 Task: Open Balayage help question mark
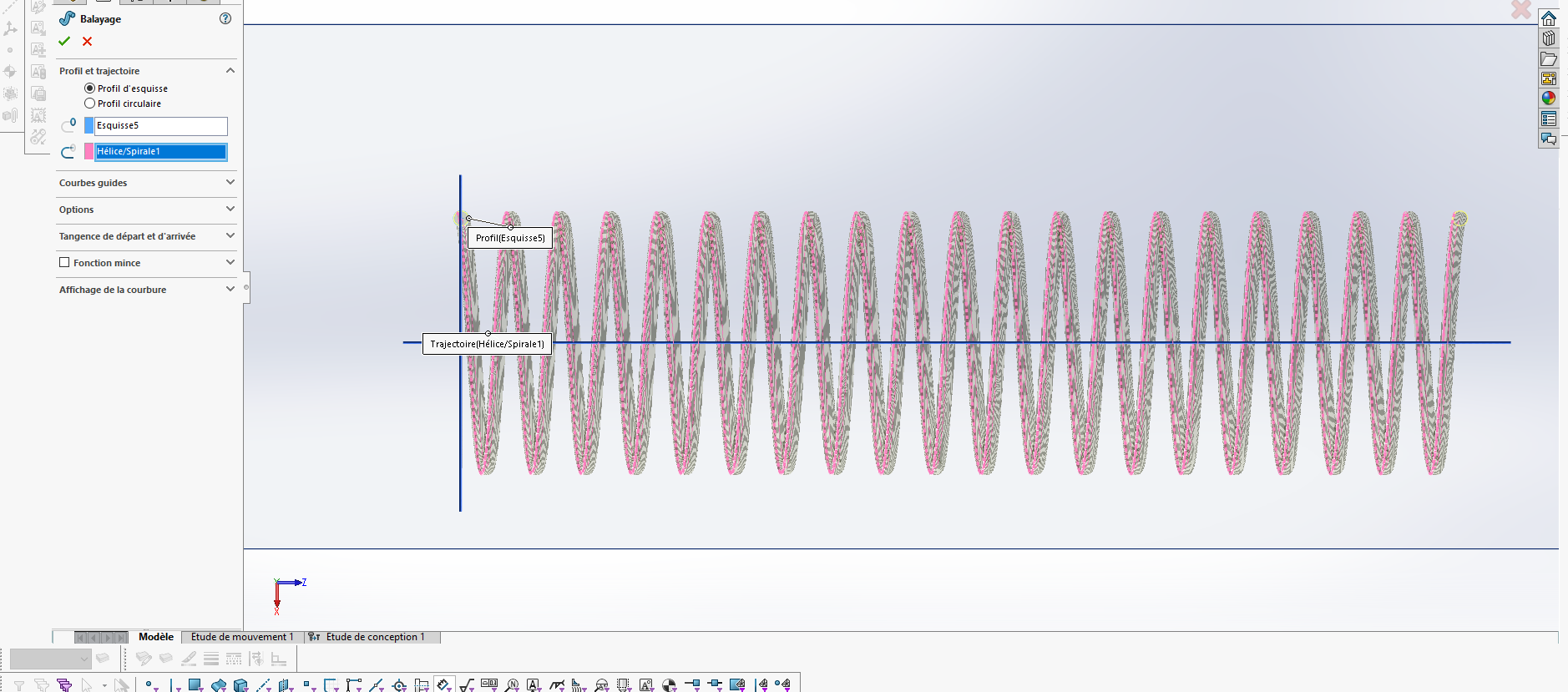click(225, 18)
